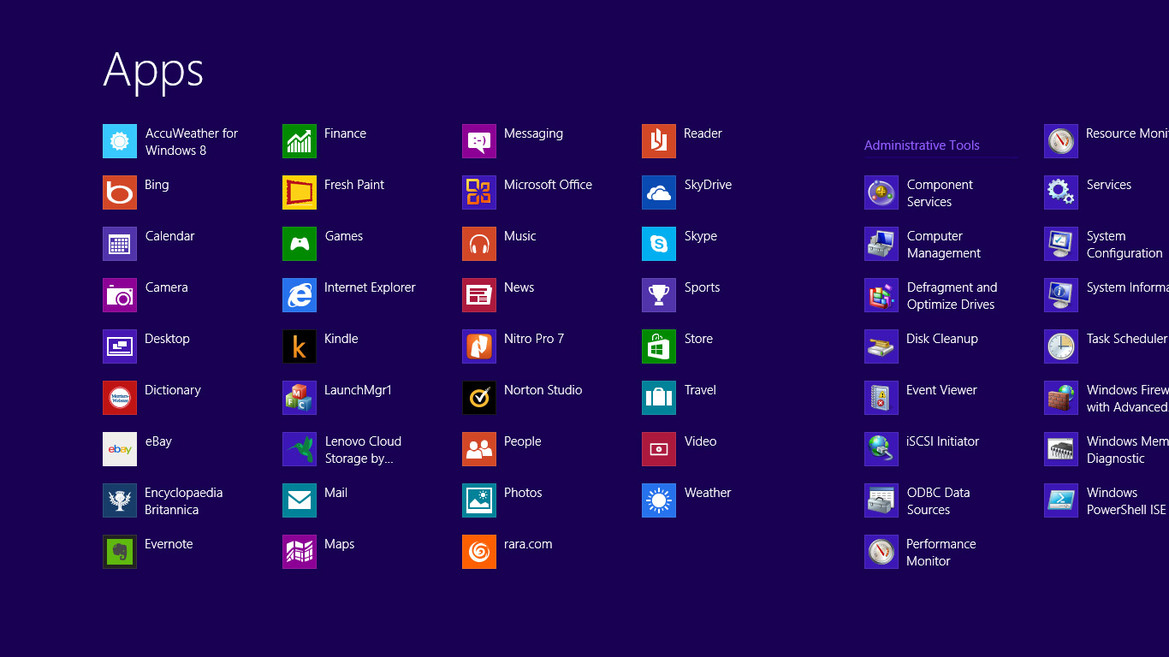Launch the Norton Studio icon
Viewport: 1169px width, 657px height.
coord(479,398)
